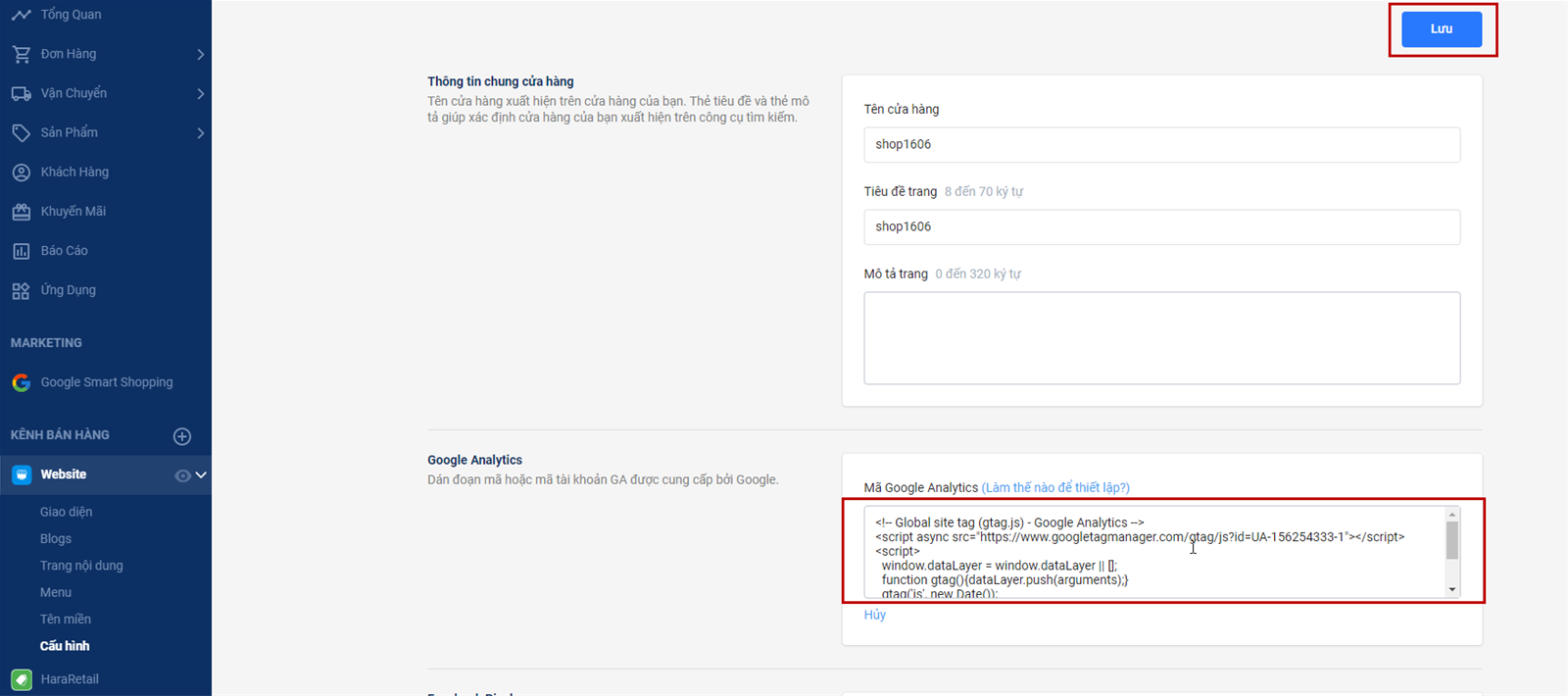Open Tổng Quan menu item

71,15
